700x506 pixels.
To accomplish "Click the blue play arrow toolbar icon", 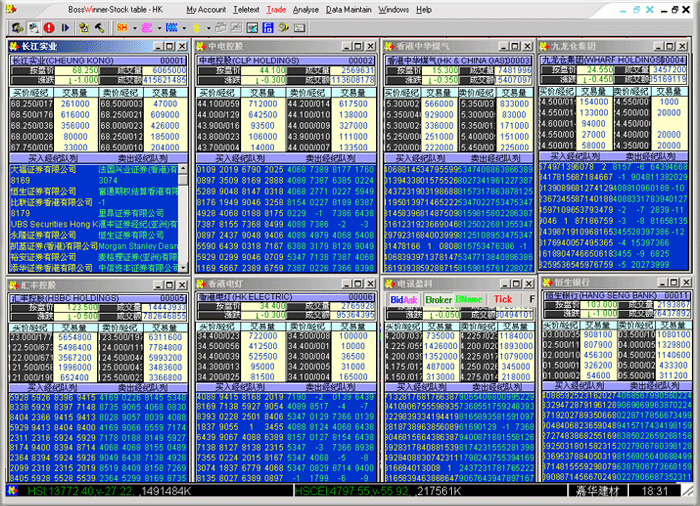I will coord(65,28).
